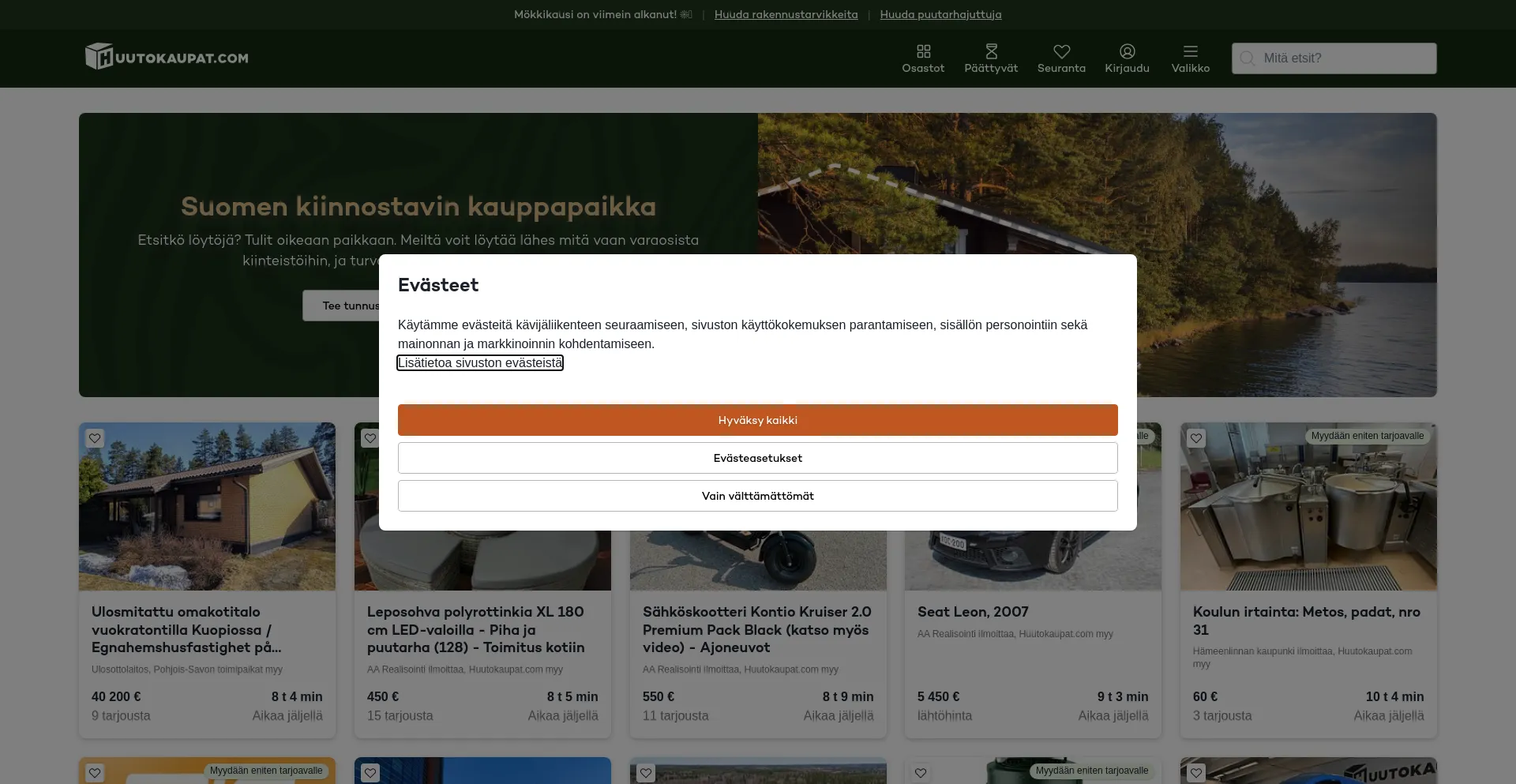
Task: Open the Valikko hamburger menu
Action: coord(1190,52)
